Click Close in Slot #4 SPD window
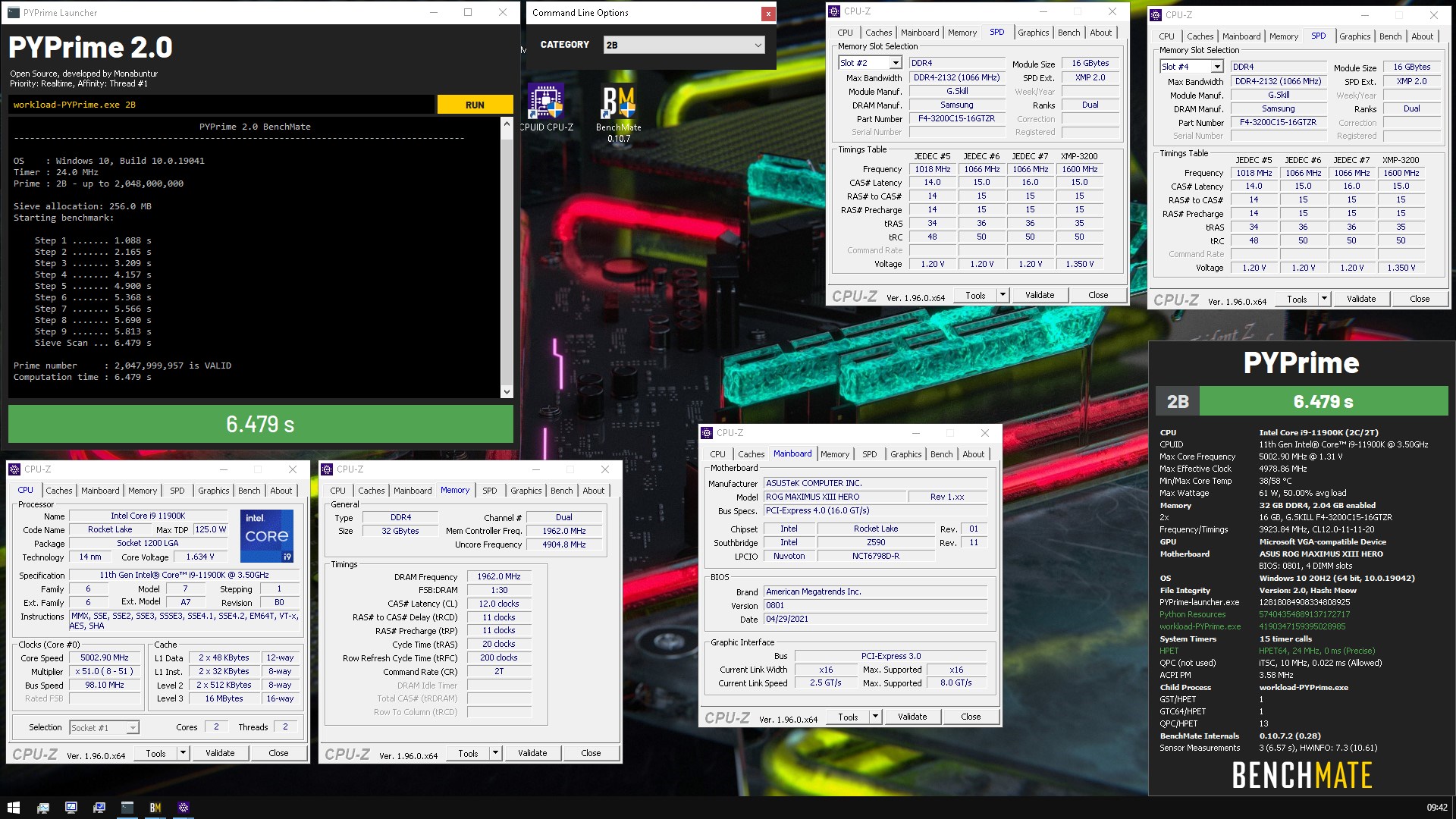The height and width of the screenshot is (819, 1456). coord(1419,299)
